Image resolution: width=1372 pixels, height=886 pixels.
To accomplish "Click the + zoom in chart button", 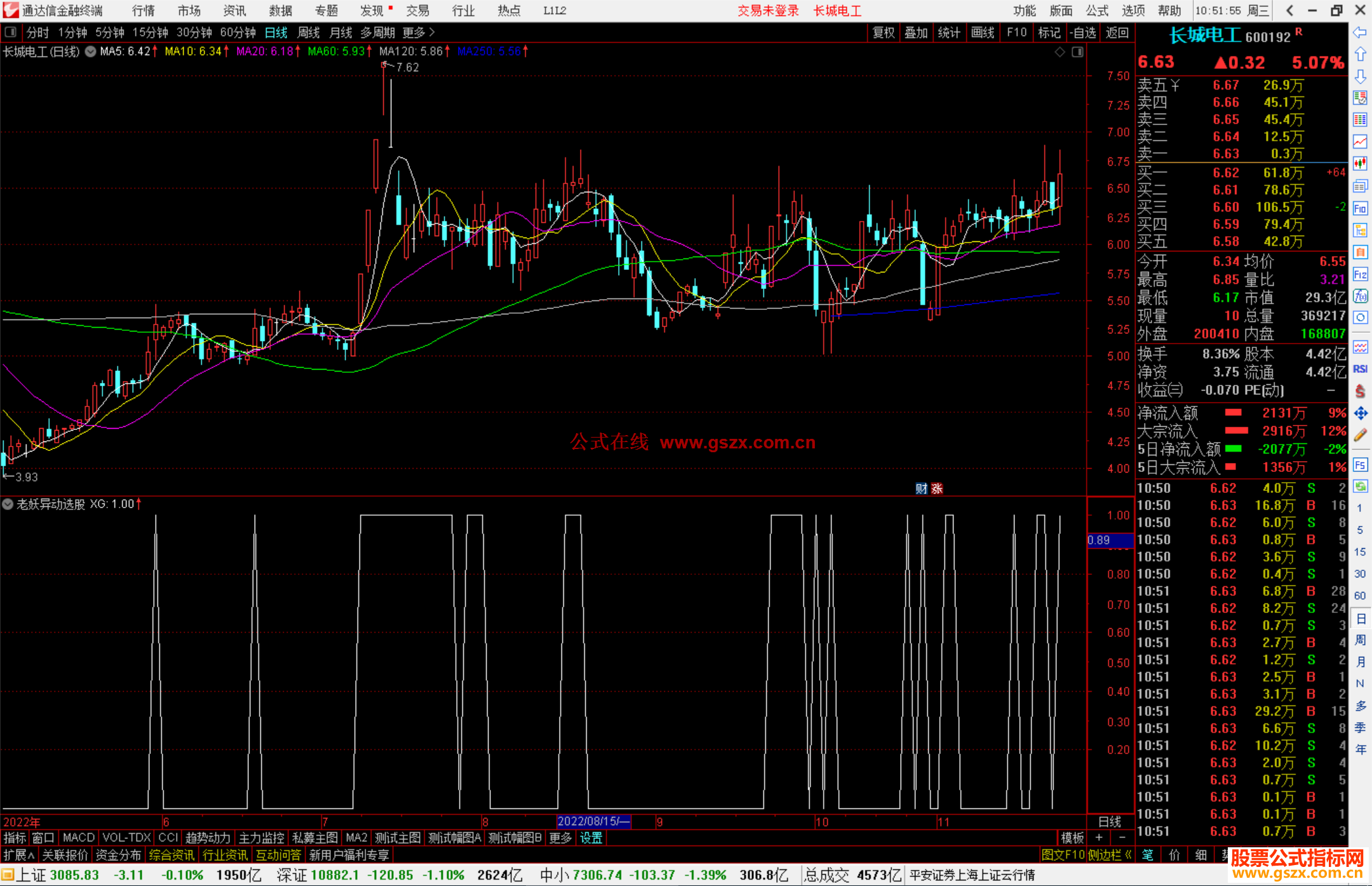I will click(1099, 838).
